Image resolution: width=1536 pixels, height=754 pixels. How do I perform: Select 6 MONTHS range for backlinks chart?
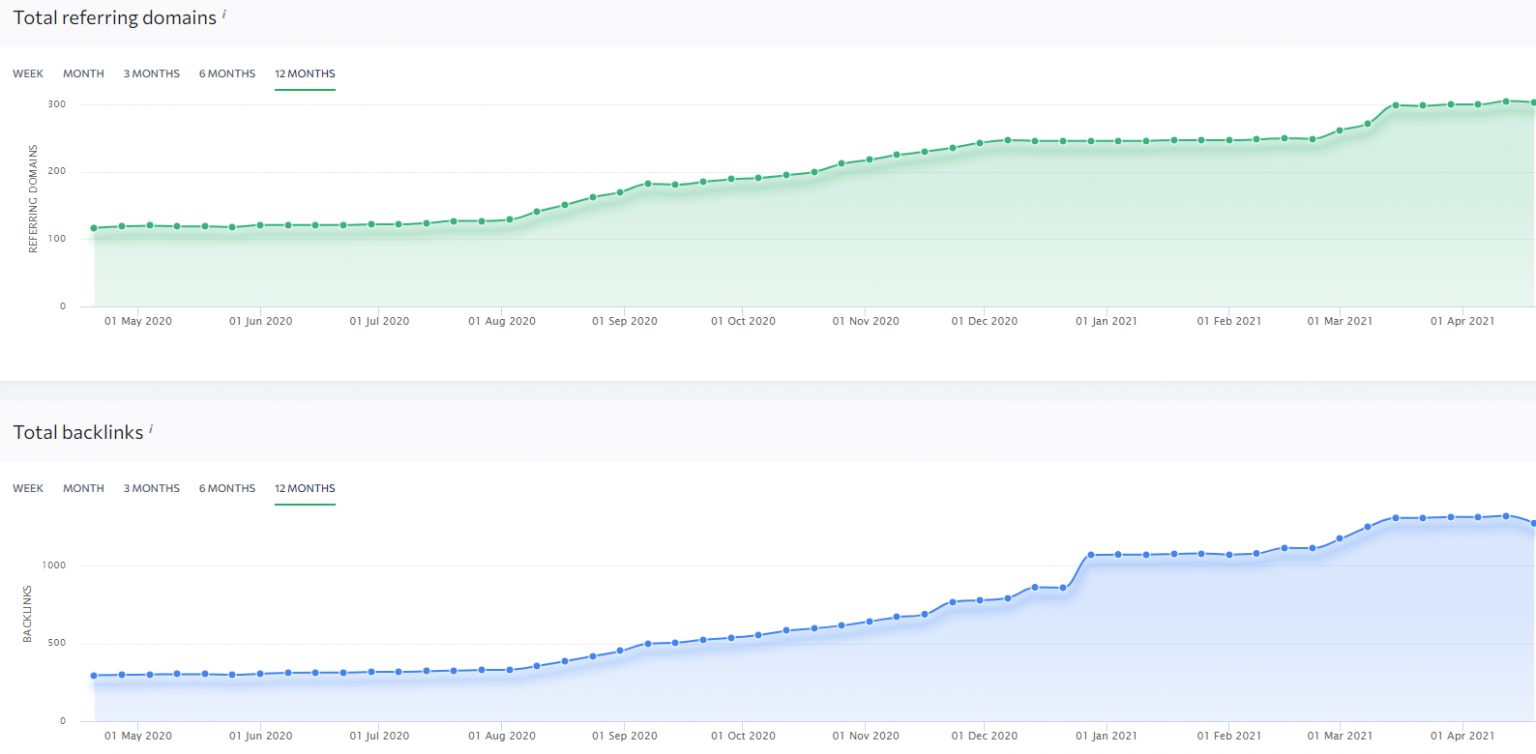[x=227, y=489]
